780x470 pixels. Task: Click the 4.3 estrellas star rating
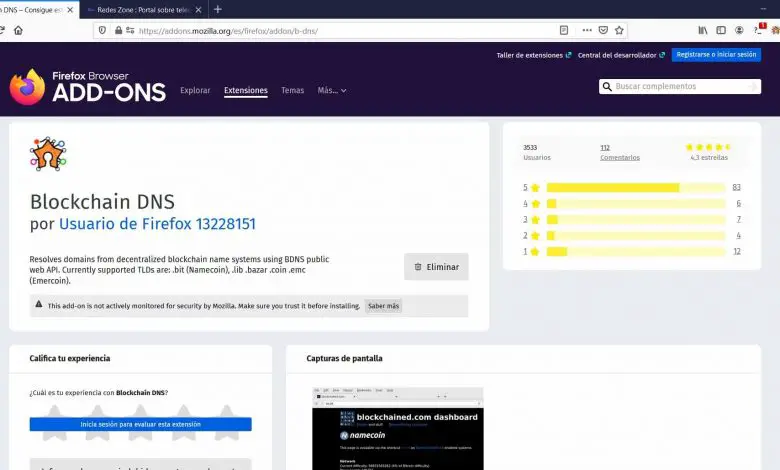(708, 152)
